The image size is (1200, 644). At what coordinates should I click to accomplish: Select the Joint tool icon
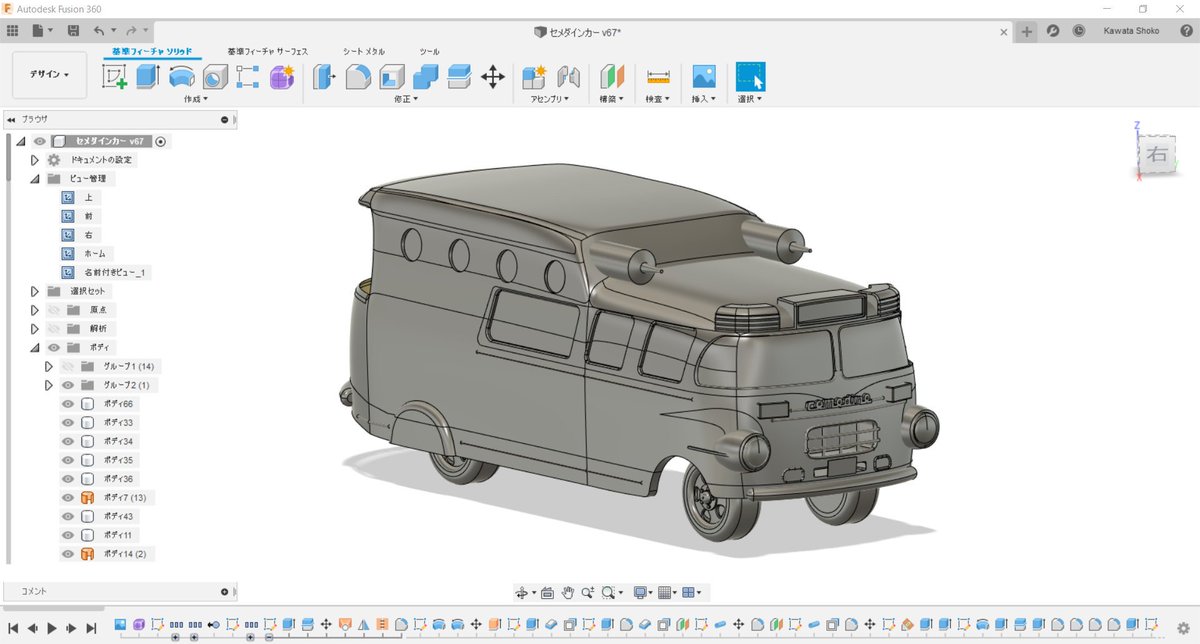[568, 77]
